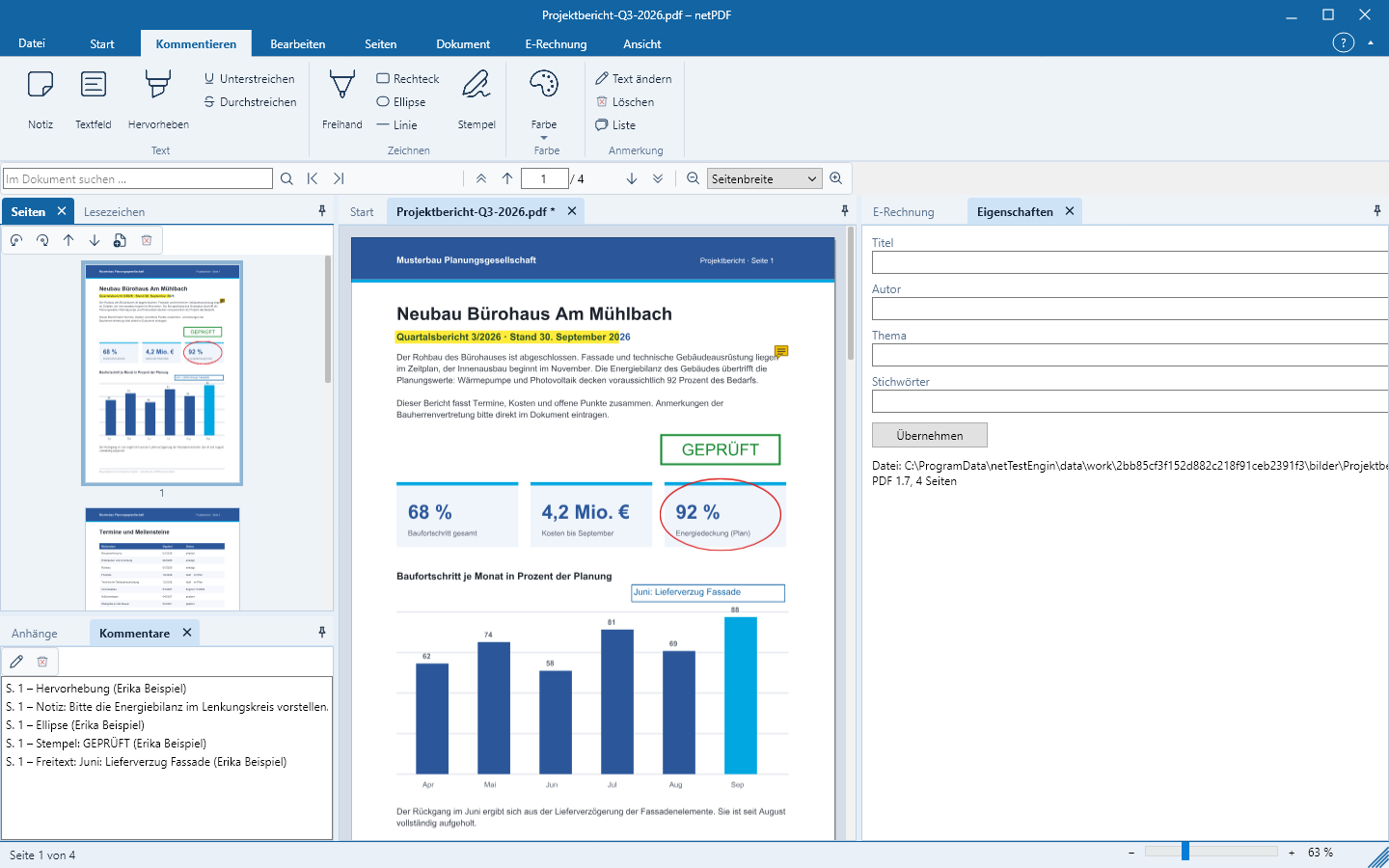The width and height of the screenshot is (1389, 868).
Task: Delete the selected page in Seiten panel
Action: (147, 240)
